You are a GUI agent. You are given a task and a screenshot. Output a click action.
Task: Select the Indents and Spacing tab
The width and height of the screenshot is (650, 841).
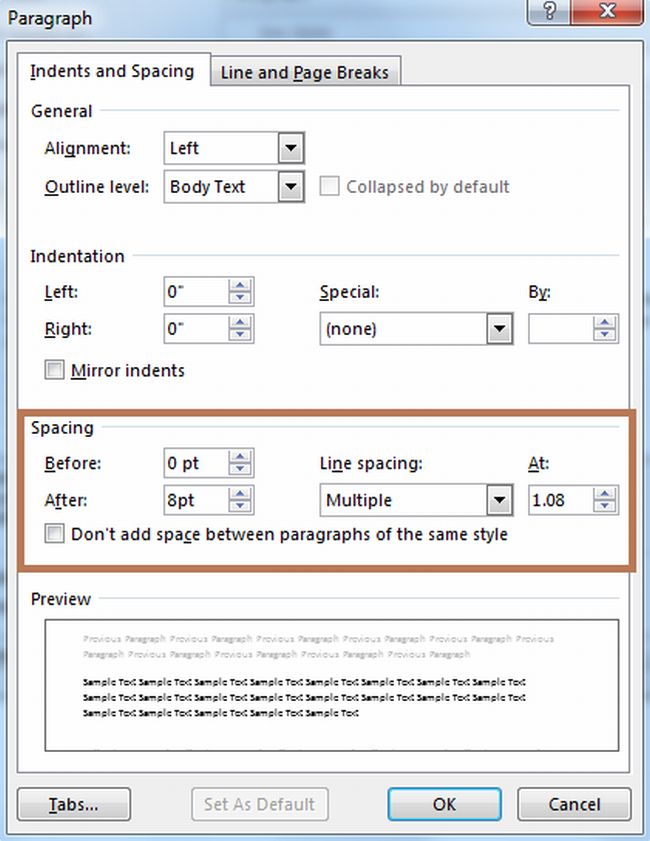pos(112,72)
